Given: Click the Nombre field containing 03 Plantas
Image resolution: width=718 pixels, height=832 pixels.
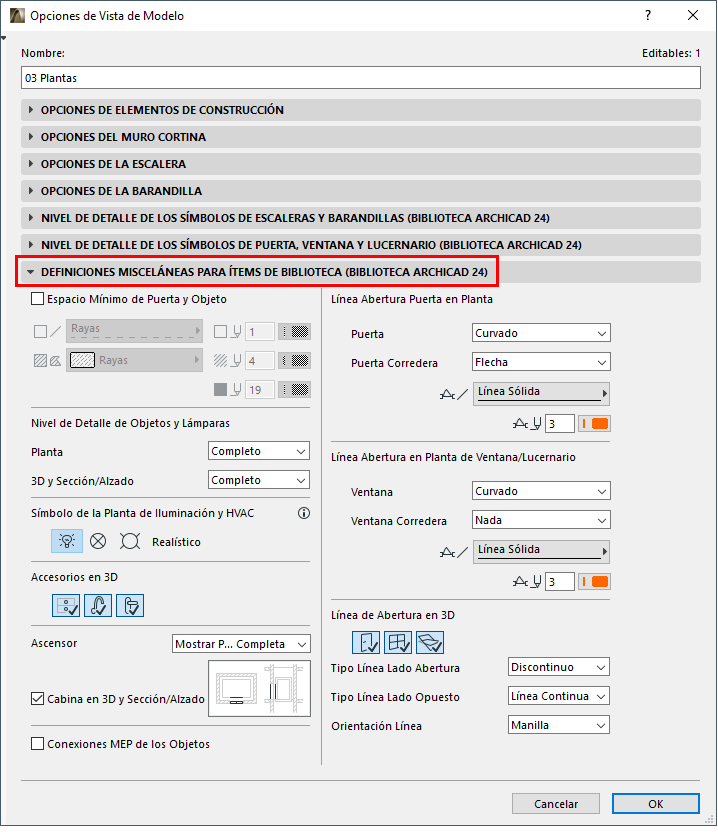Looking at the screenshot, I should [x=361, y=77].
